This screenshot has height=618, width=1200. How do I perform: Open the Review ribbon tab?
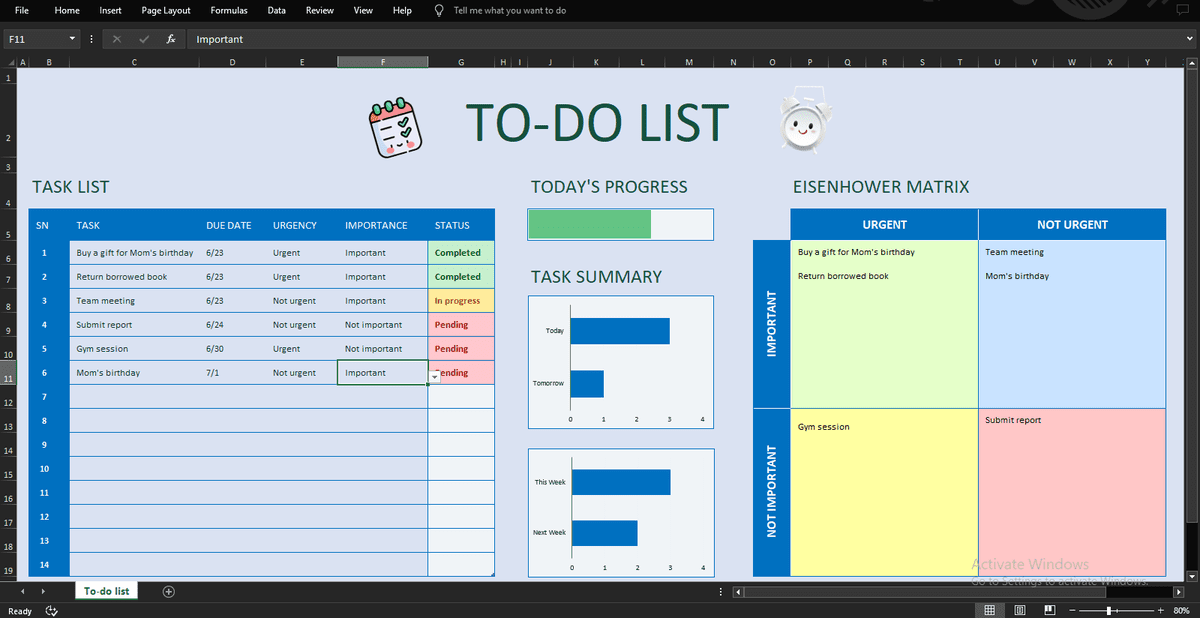[x=319, y=11]
